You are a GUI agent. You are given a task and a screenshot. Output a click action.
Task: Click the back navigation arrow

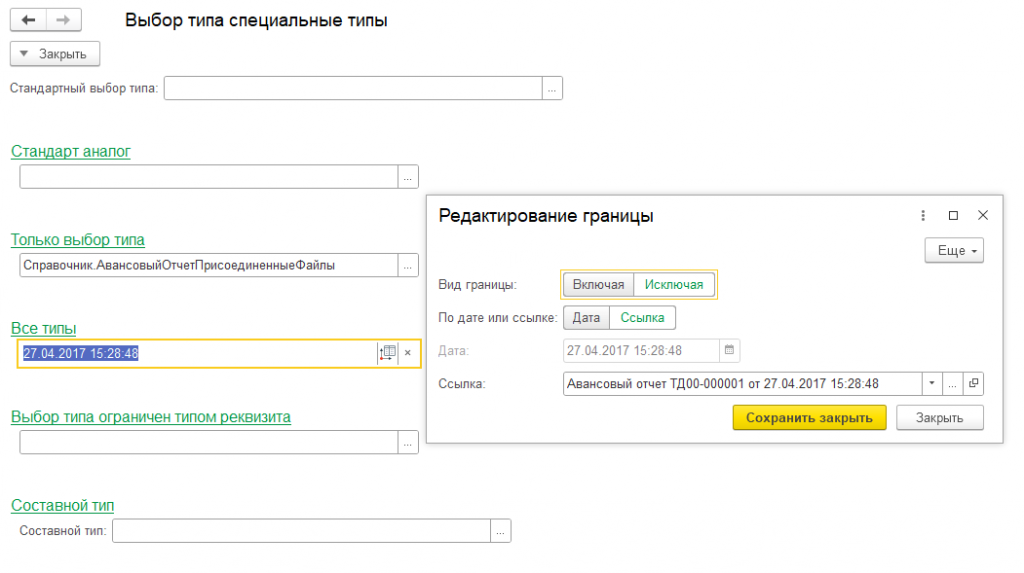click(x=28, y=21)
